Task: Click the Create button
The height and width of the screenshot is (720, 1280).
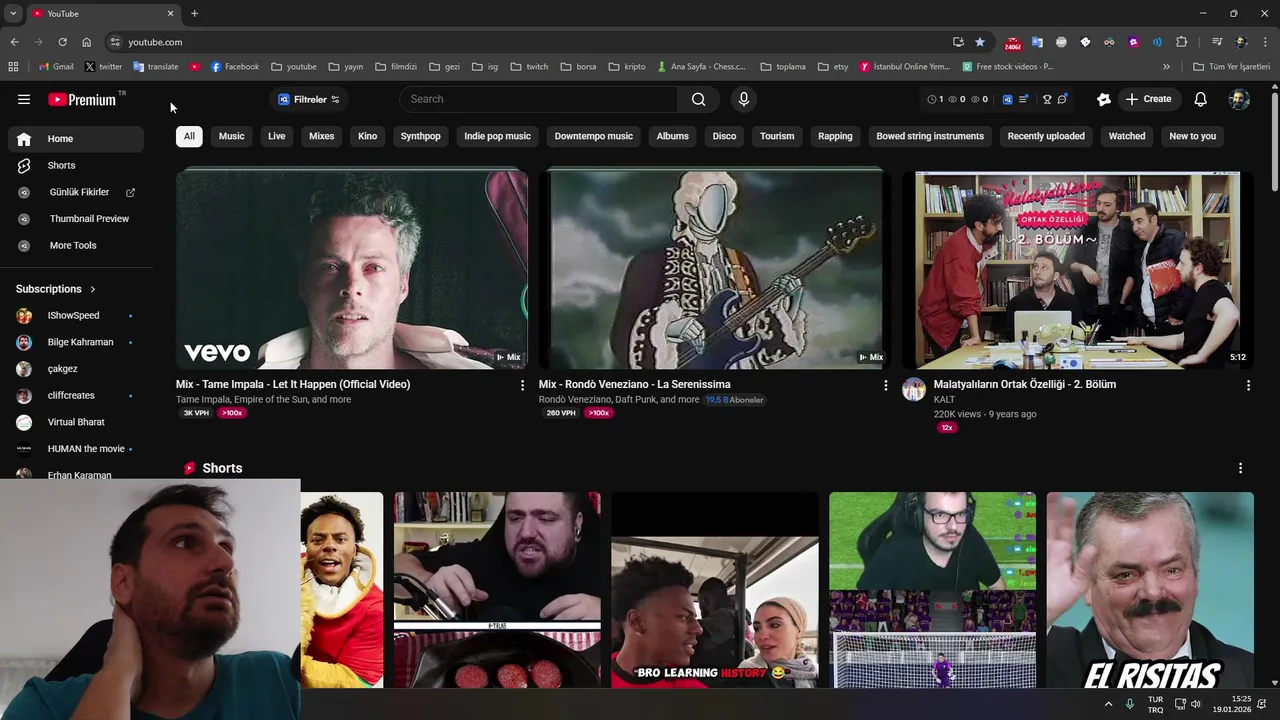Action: click(1148, 99)
